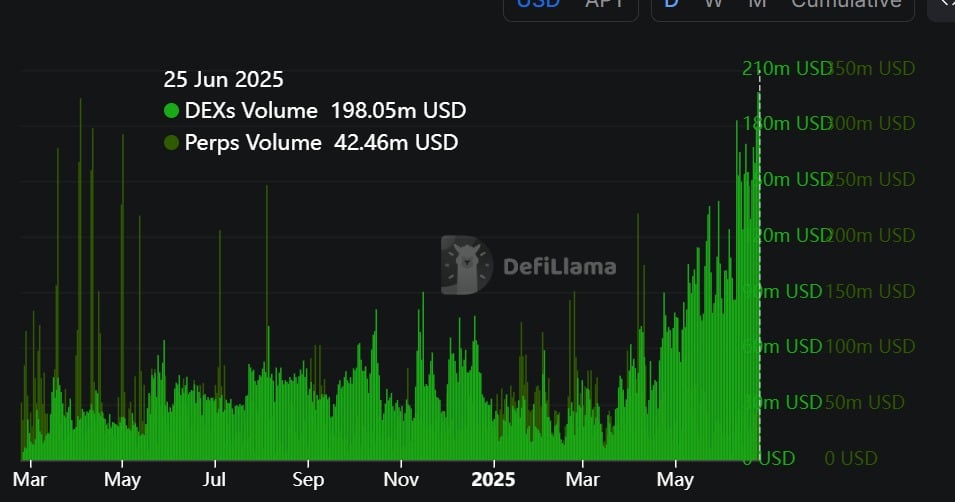Click the Jul x-axis label
The image size is (955, 502).
(214, 479)
